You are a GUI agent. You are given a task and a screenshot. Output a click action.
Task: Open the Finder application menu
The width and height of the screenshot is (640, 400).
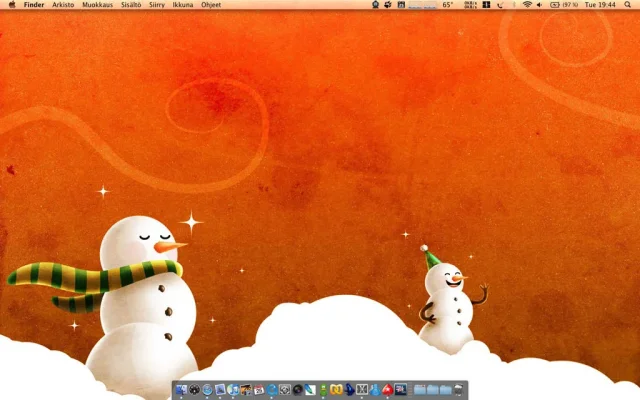tap(34, 5)
